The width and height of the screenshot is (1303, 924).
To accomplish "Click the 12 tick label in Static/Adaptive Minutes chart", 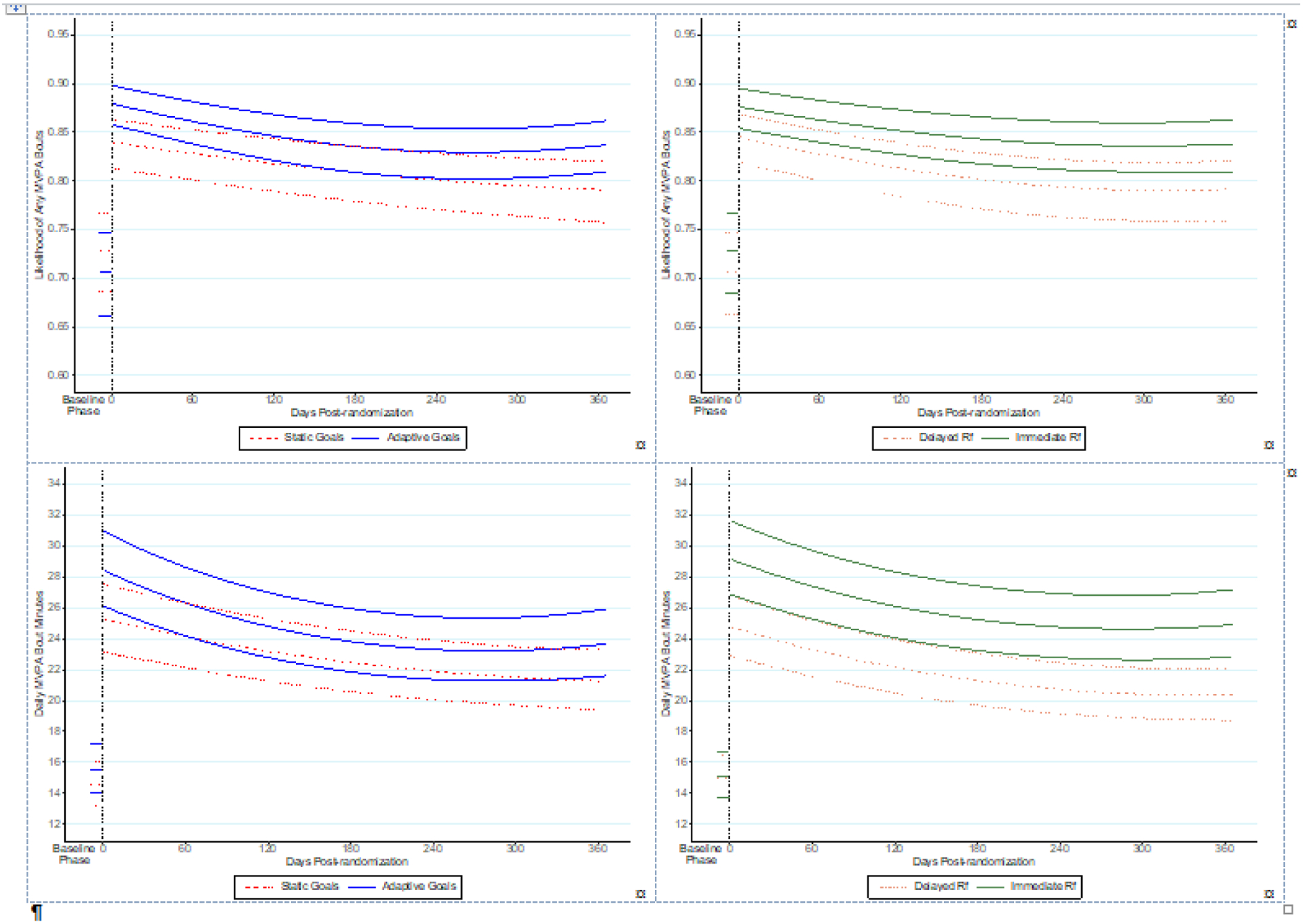I will coord(54,824).
